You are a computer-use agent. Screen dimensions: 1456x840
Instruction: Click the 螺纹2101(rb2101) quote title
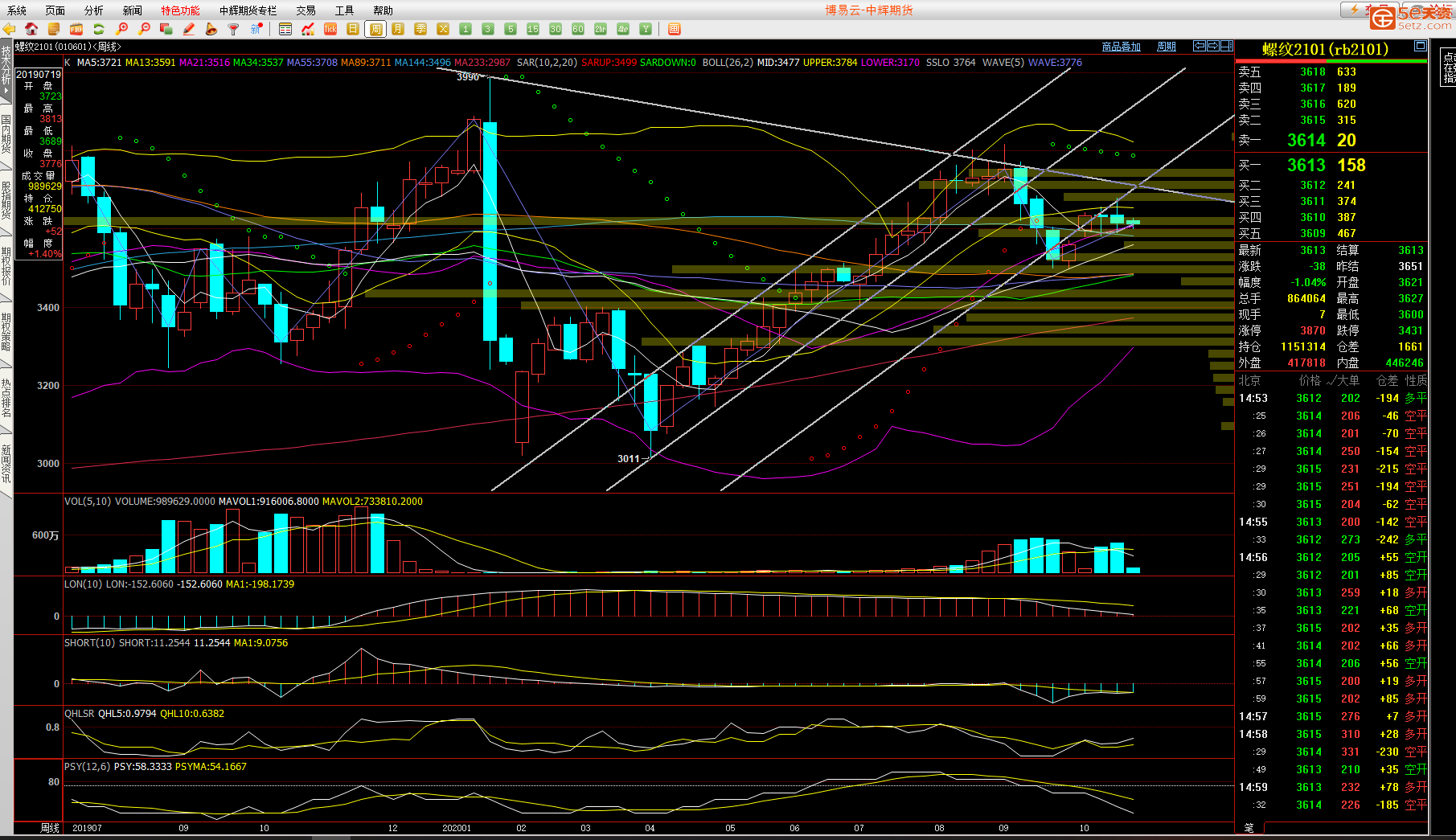pyautogui.click(x=1325, y=49)
